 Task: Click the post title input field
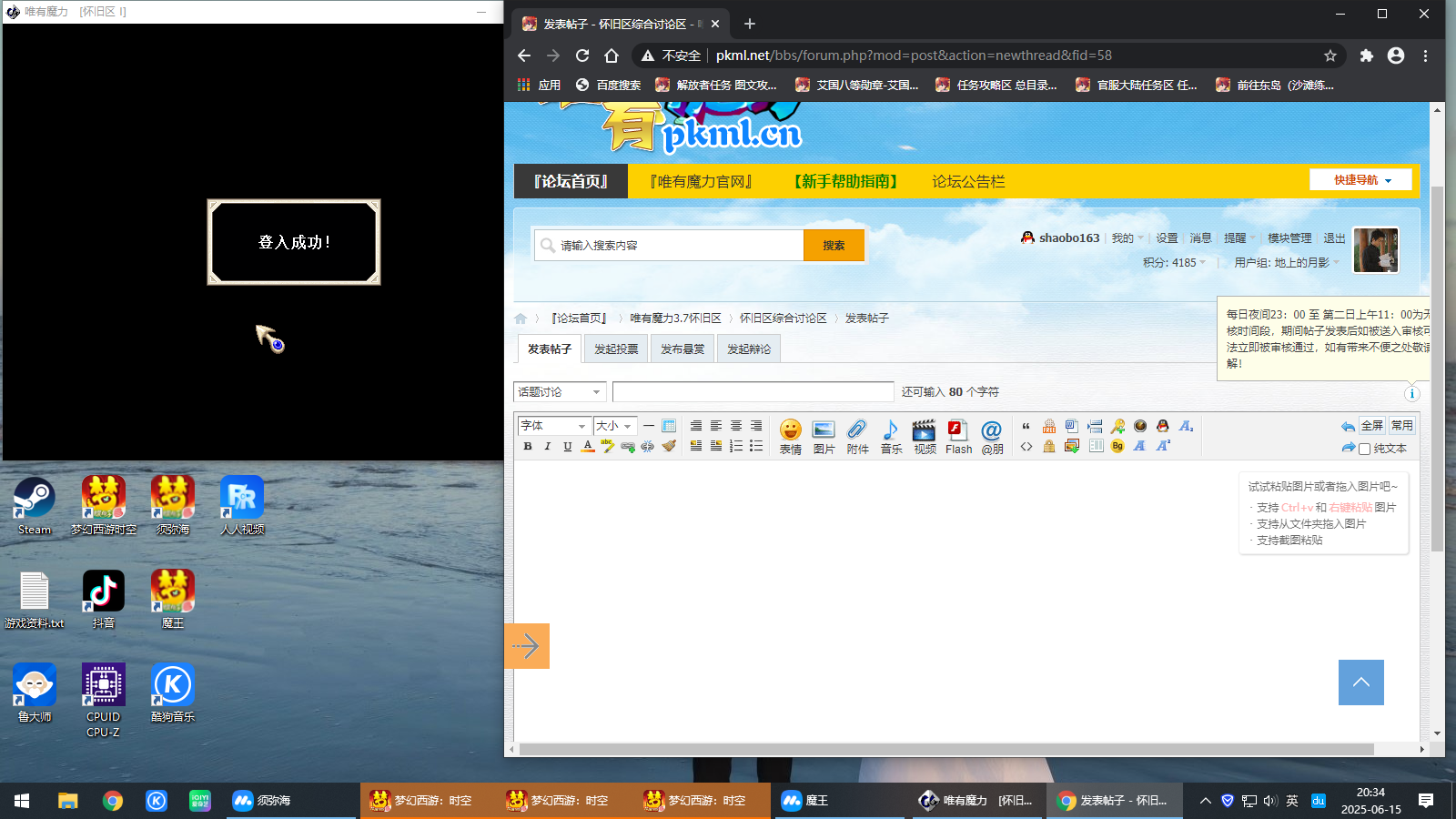[753, 392]
